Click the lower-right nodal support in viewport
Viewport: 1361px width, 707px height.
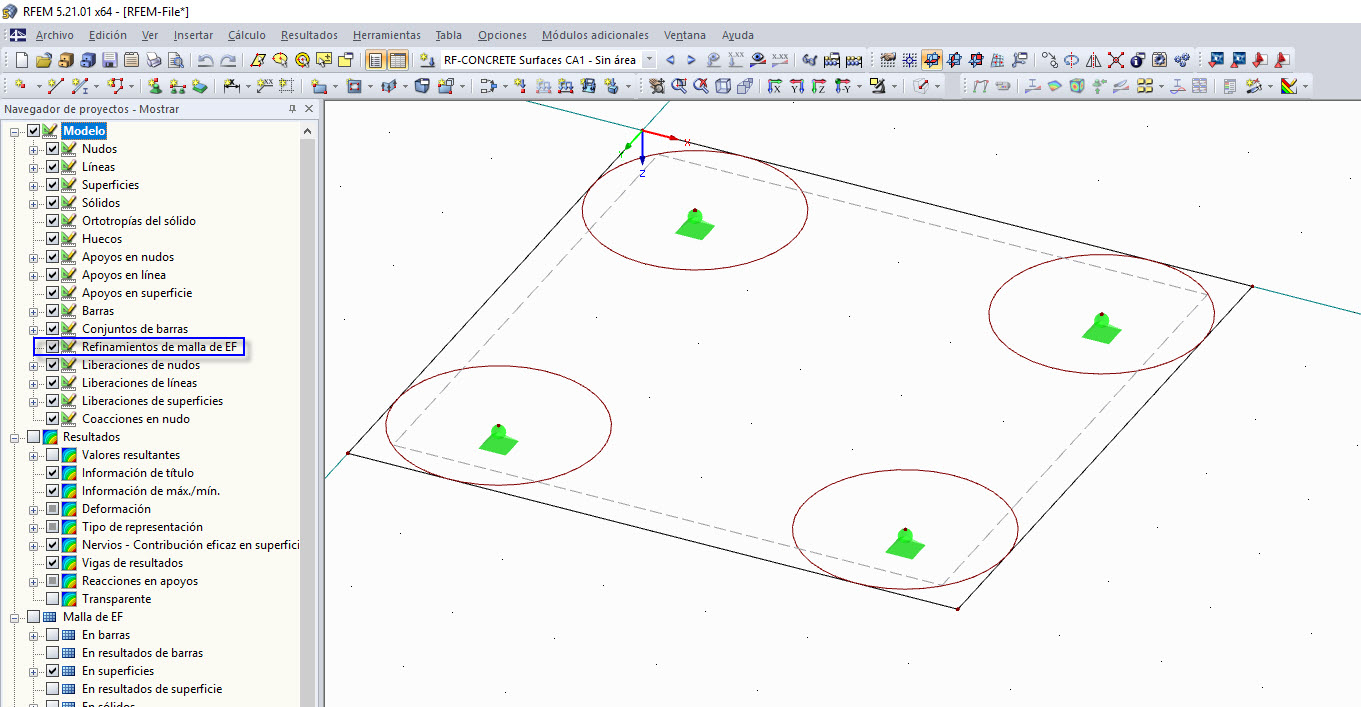point(905,542)
